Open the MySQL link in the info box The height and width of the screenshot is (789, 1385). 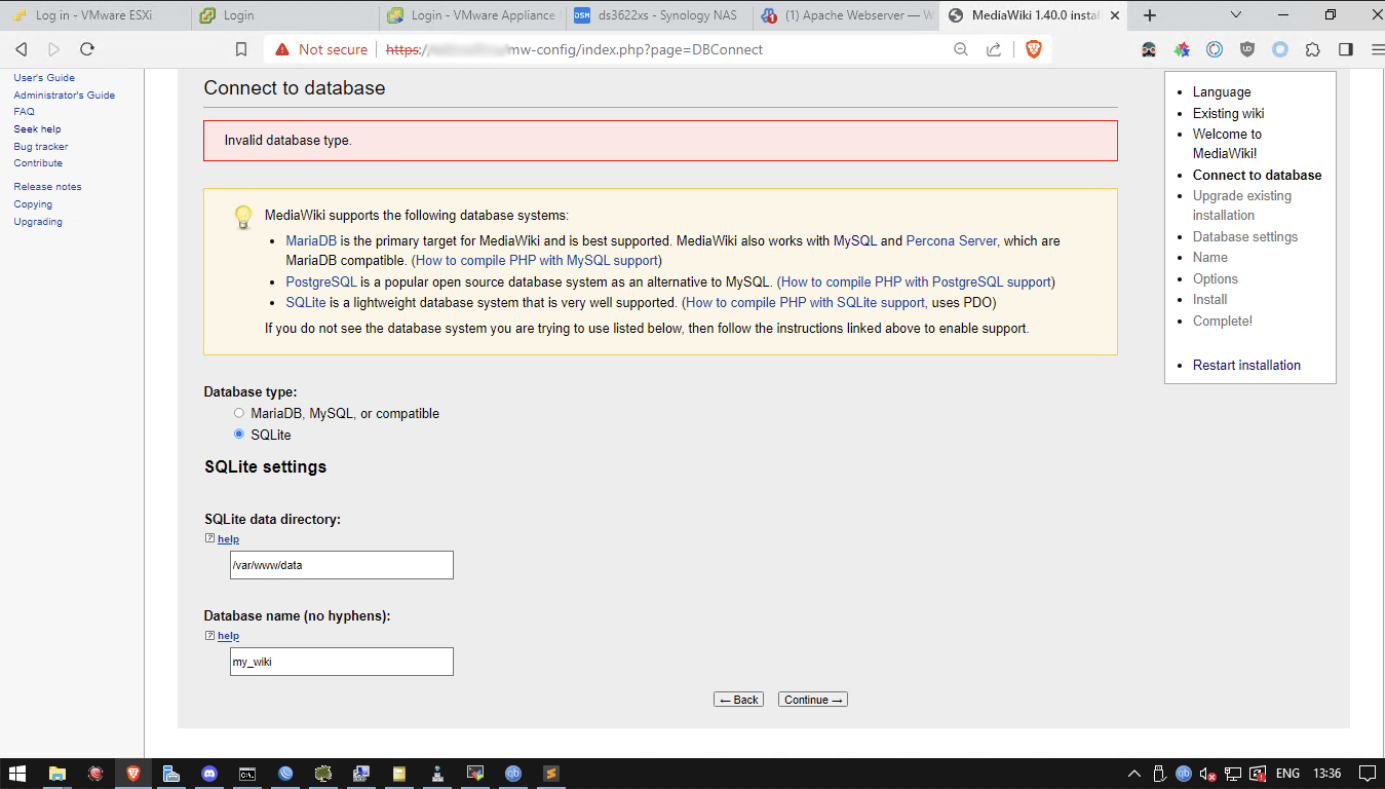tap(855, 241)
